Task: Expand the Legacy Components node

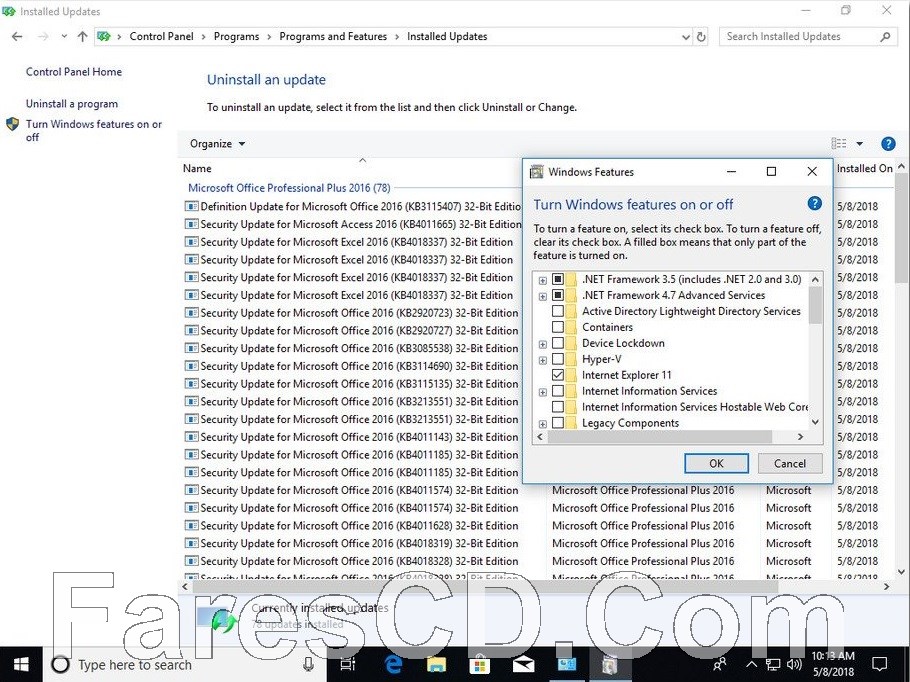Action: 543,424
